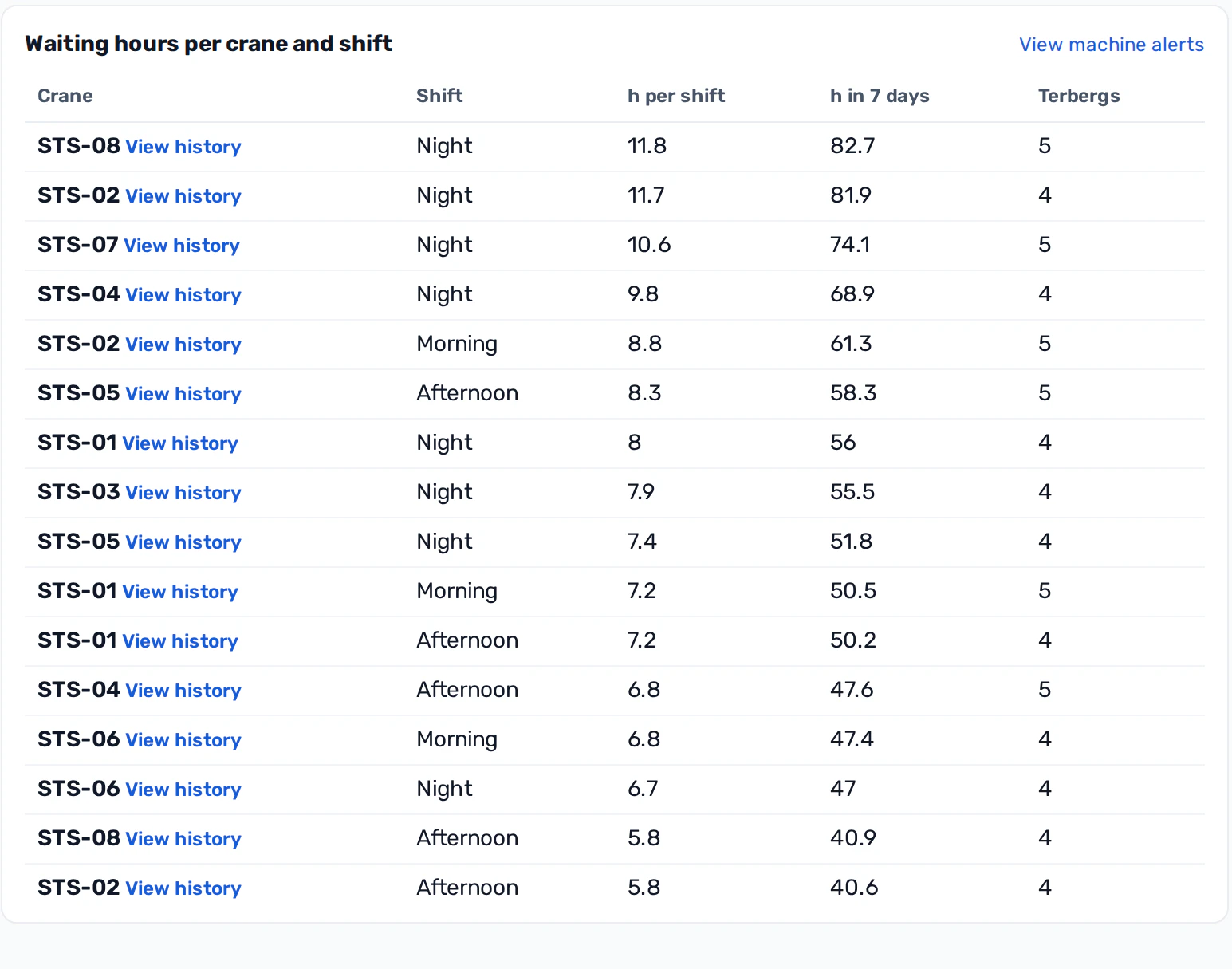Screen dimensions: 1232x969
Task: View history for STS-01 Afternoon shift
Action: (x=180, y=641)
